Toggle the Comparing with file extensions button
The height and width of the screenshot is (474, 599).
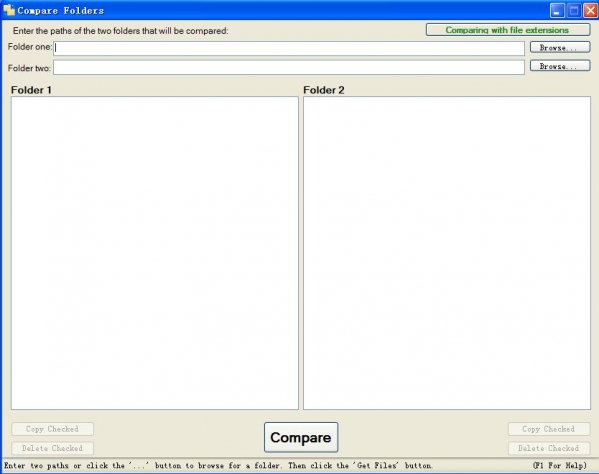coord(508,30)
